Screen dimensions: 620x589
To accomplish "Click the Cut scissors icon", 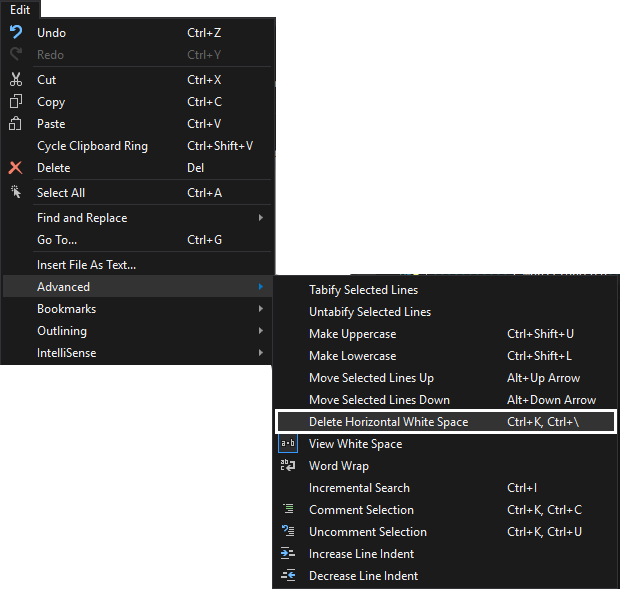I will (15, 80).
